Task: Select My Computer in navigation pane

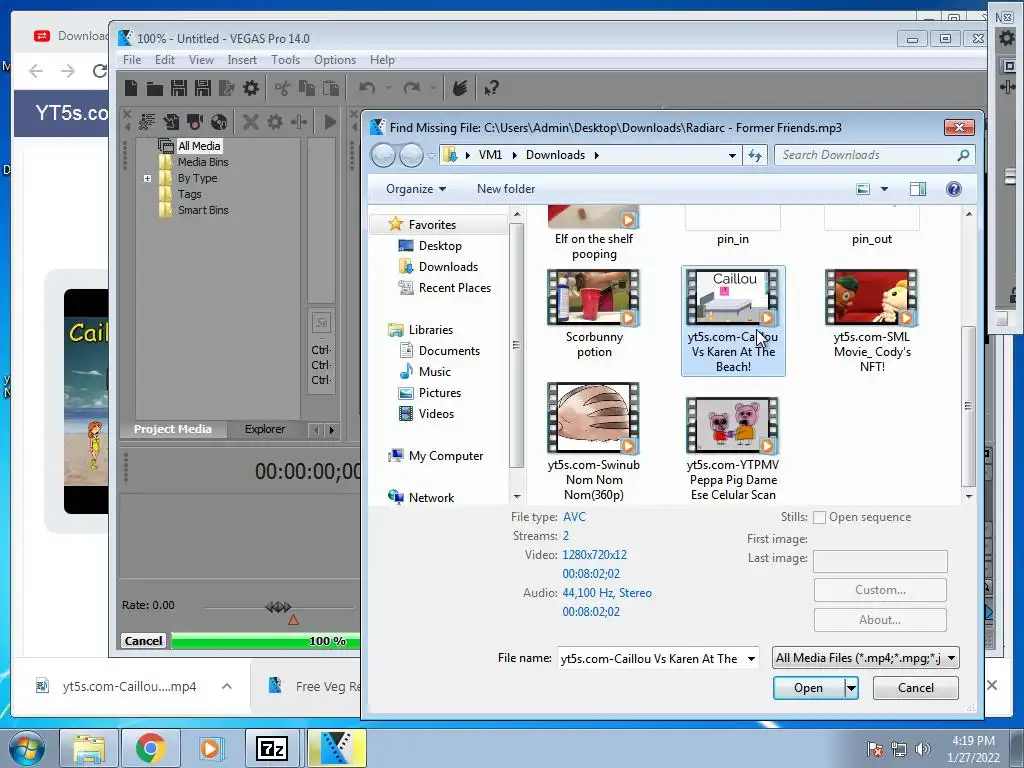Action: (x=446, y=456)
